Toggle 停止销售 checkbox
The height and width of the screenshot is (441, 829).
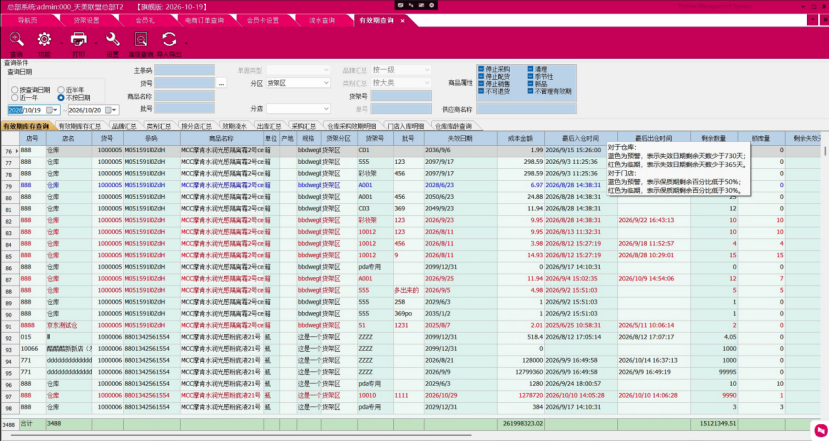481,84
